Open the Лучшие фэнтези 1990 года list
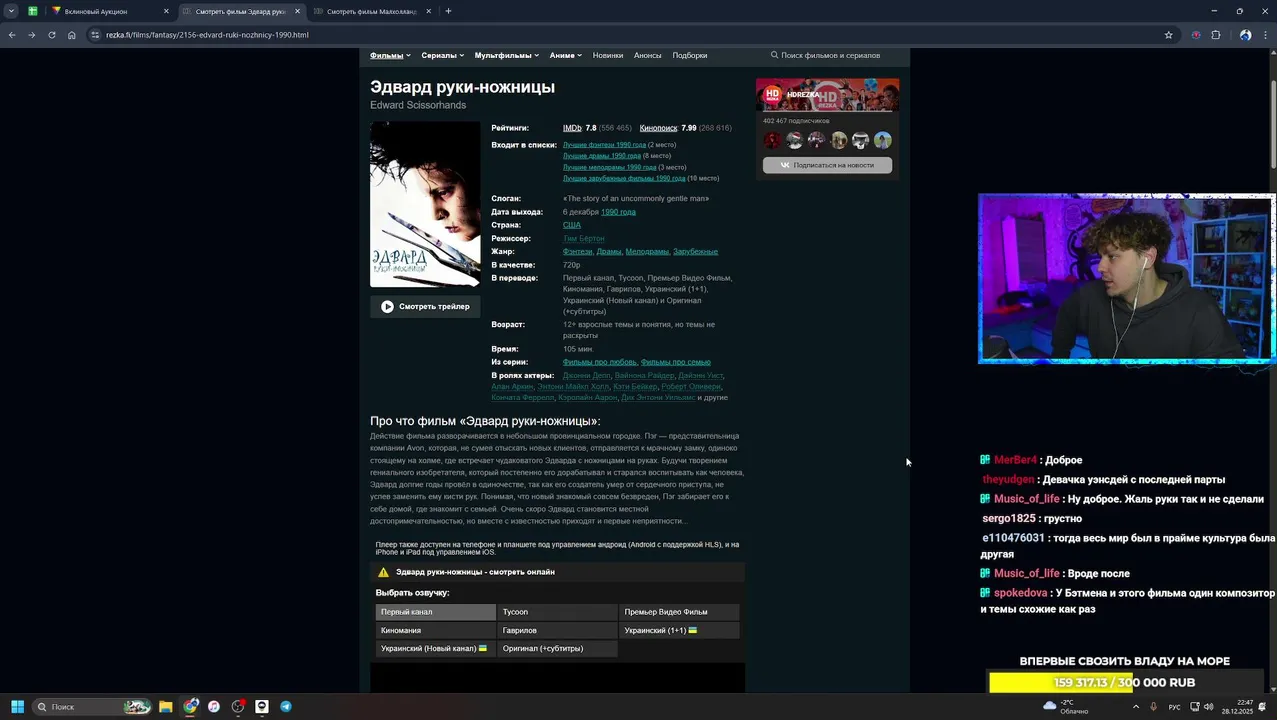 coord(604,145)
